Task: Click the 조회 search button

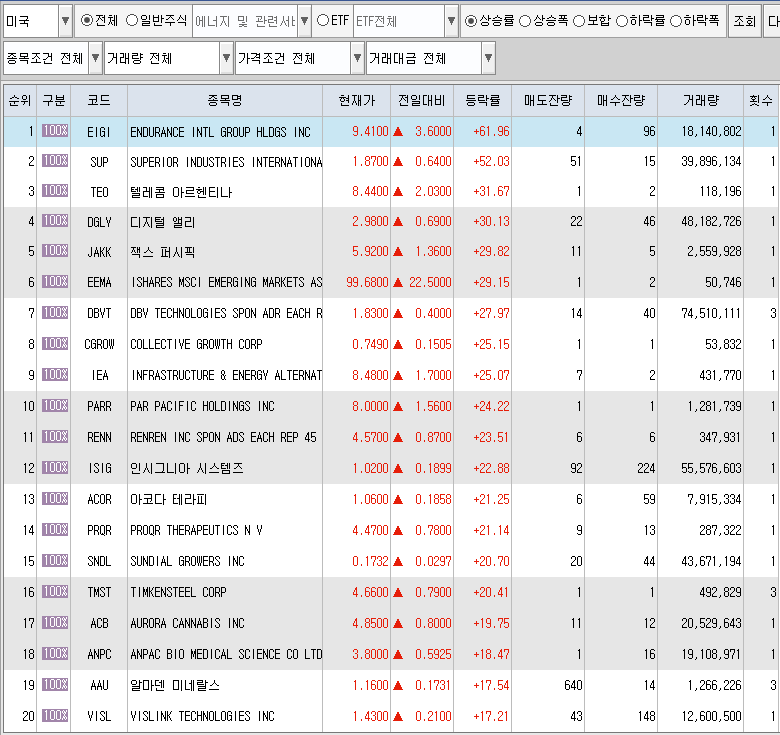Action: click(744, 21)
